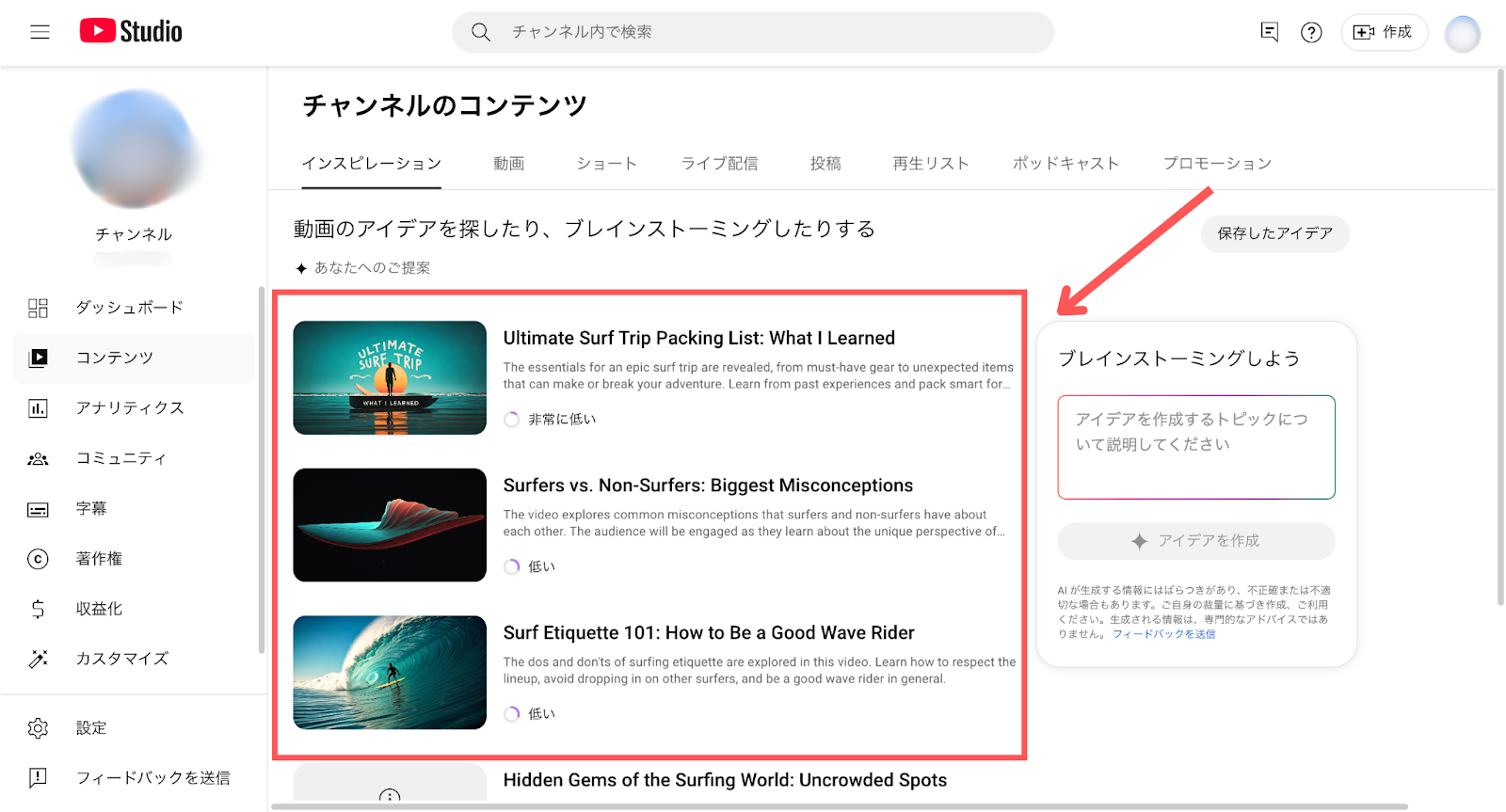Click 低い indicator under Surfers vs. Non-Surfers
The image size is (1506, 812).
point(530,566)
